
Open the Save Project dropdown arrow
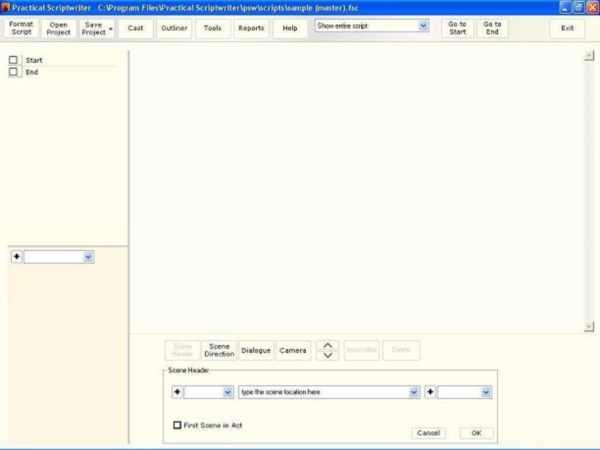coord(110,29)
